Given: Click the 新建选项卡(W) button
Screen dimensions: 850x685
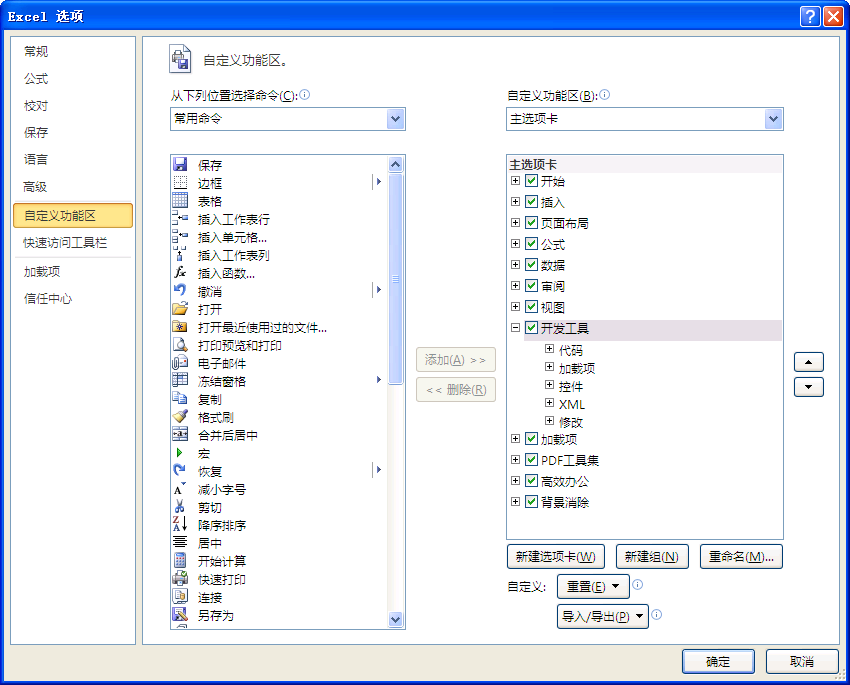Looking at the screenshot, I should (556, 557).
